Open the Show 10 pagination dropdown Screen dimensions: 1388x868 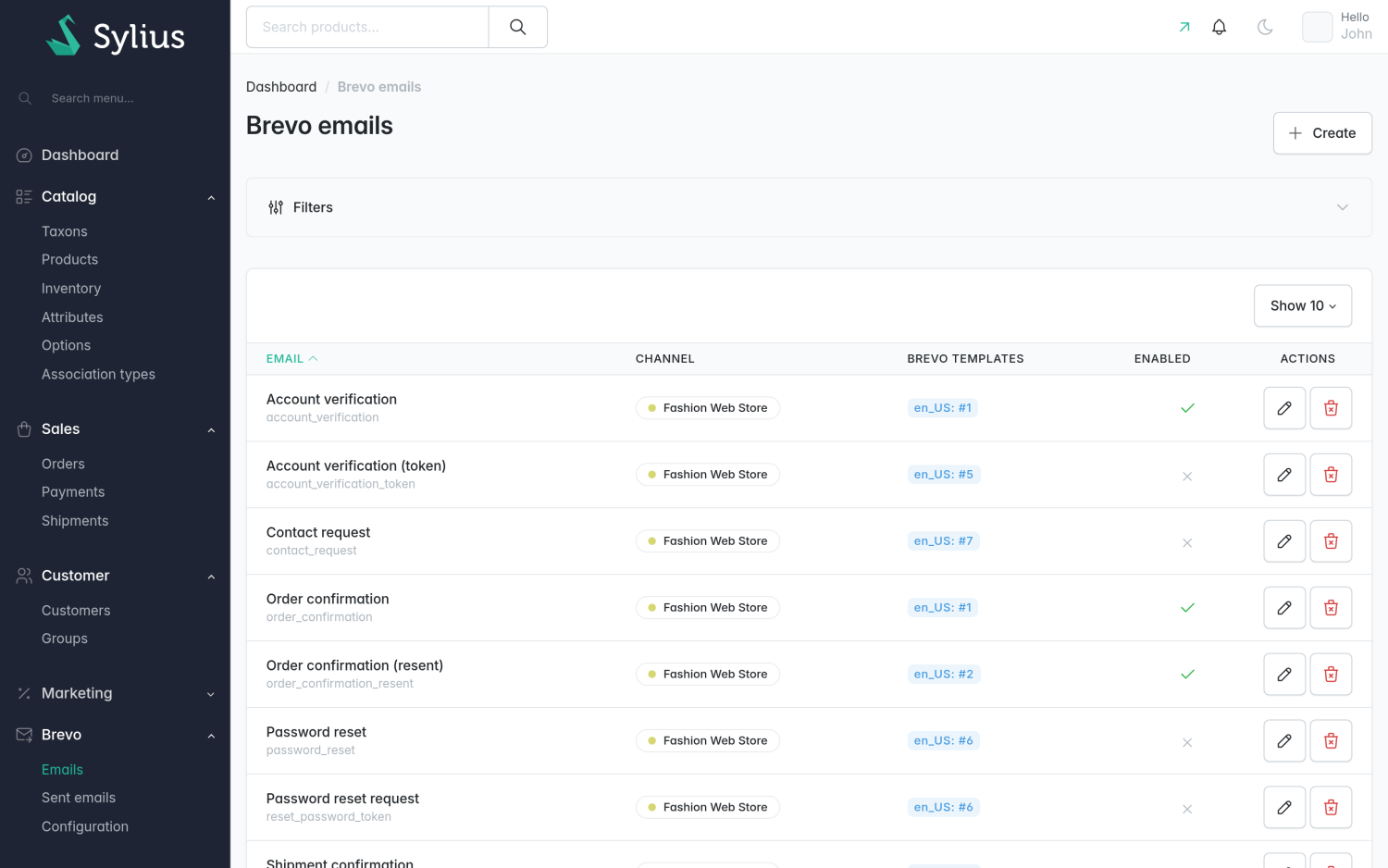pyautogui.click(x=1303, y=305)
